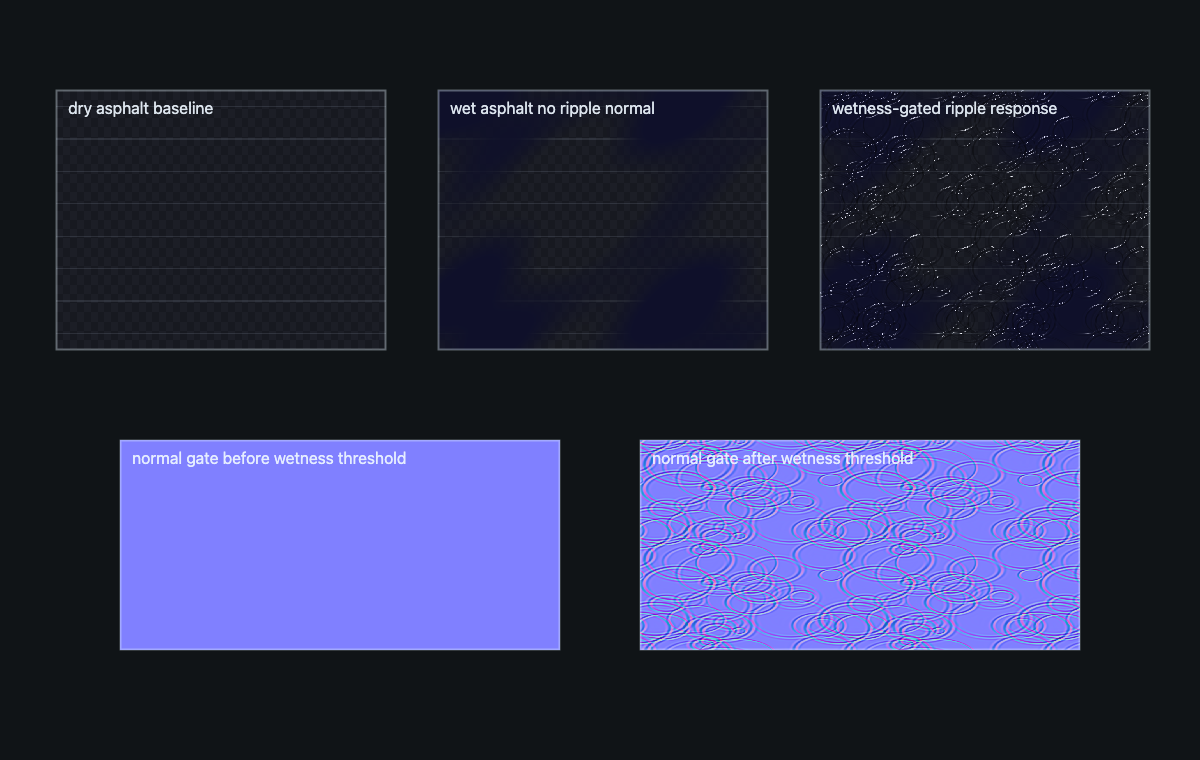Select the dry asphalt baseline preview panel
The image size is (1200, 760).
[x=221, y=220]
